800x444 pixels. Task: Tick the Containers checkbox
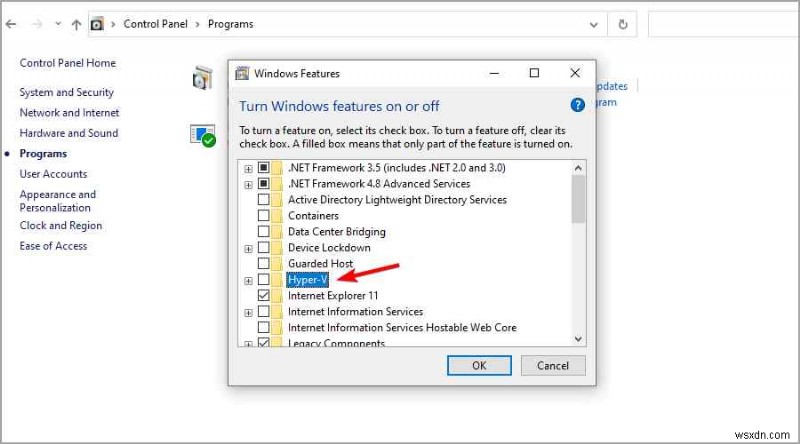263,216
